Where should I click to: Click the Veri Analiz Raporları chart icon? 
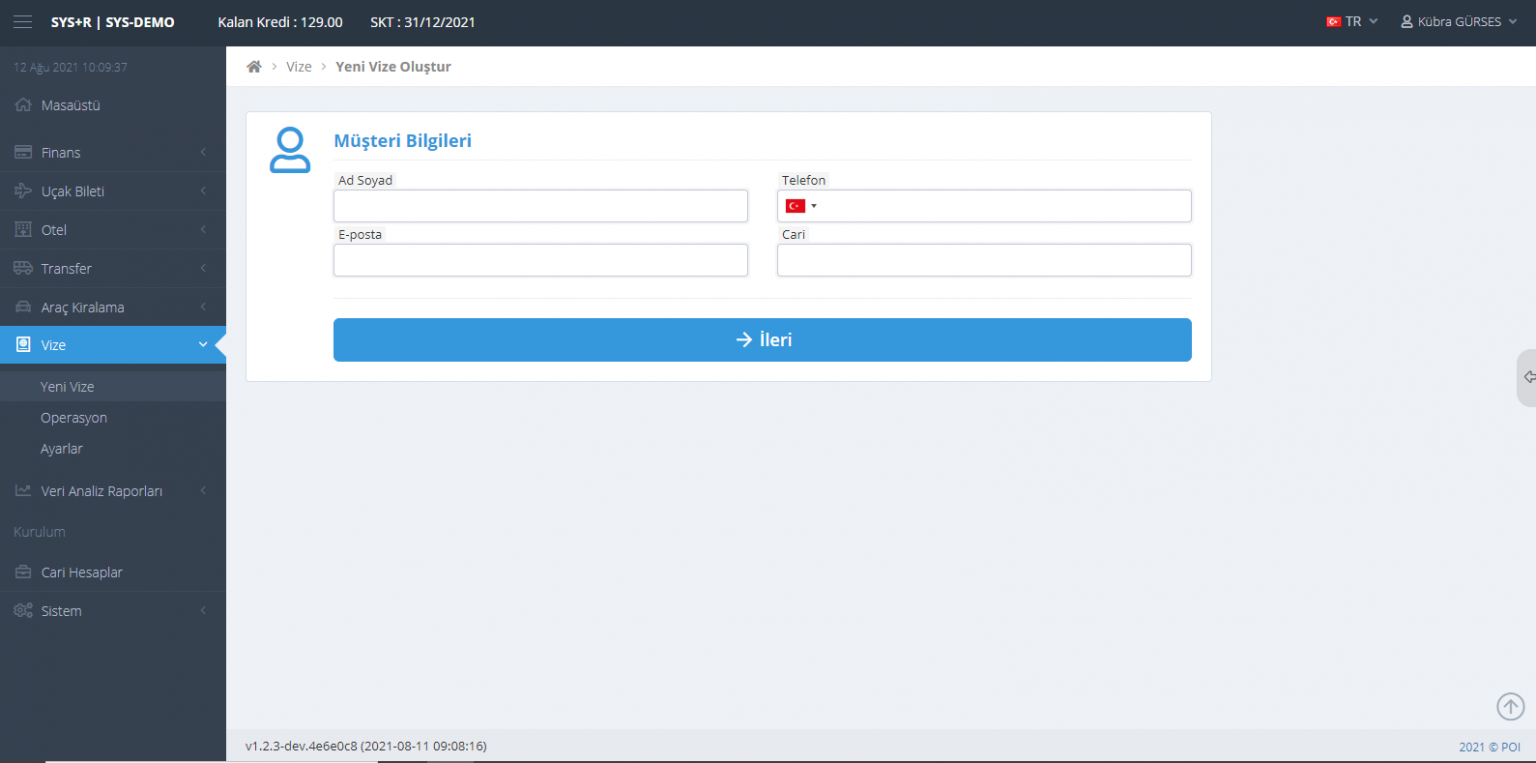23,491
